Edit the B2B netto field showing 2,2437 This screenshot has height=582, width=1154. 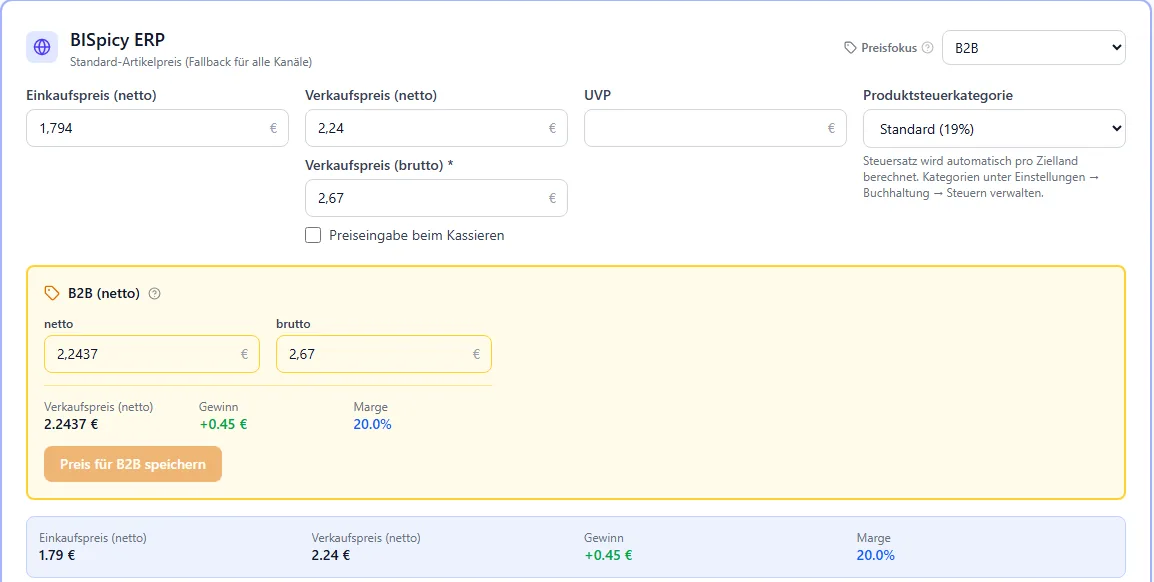152,354
